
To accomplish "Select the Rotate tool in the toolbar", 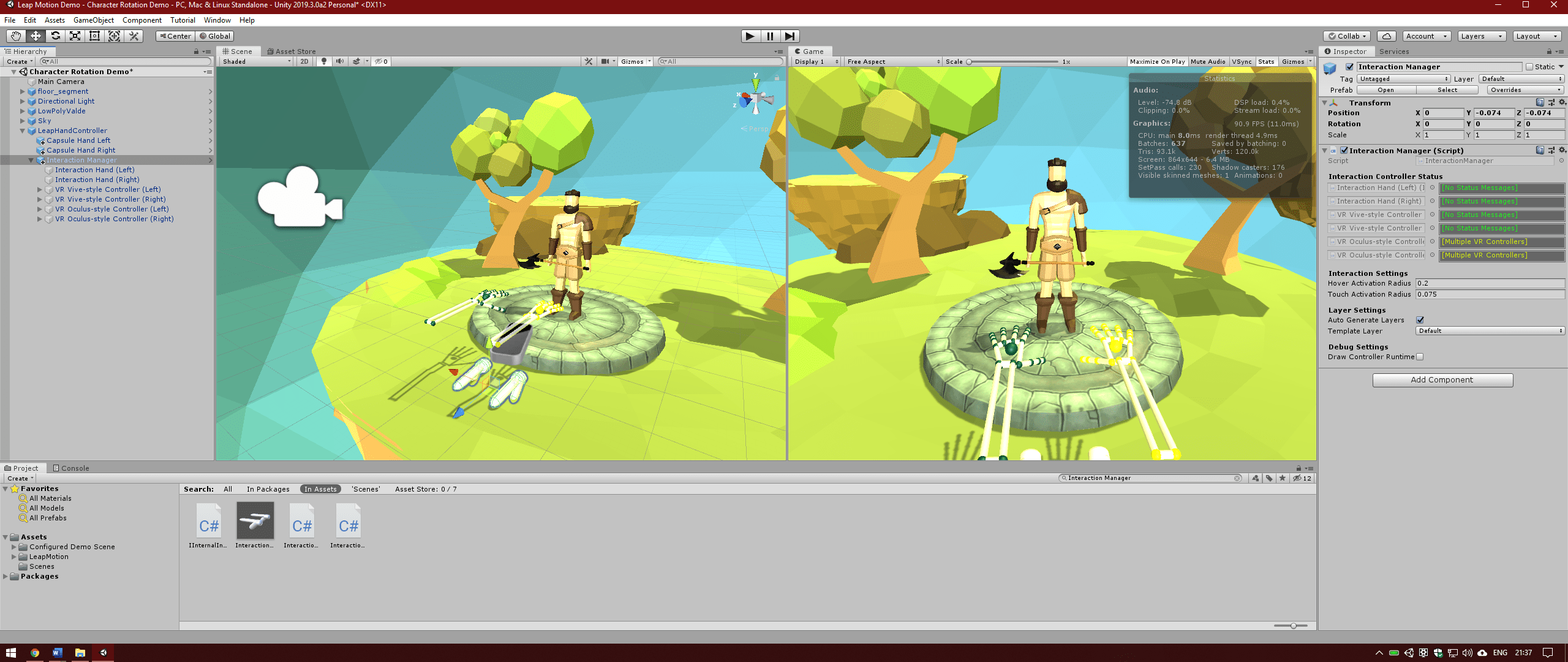I will [55, 36].
